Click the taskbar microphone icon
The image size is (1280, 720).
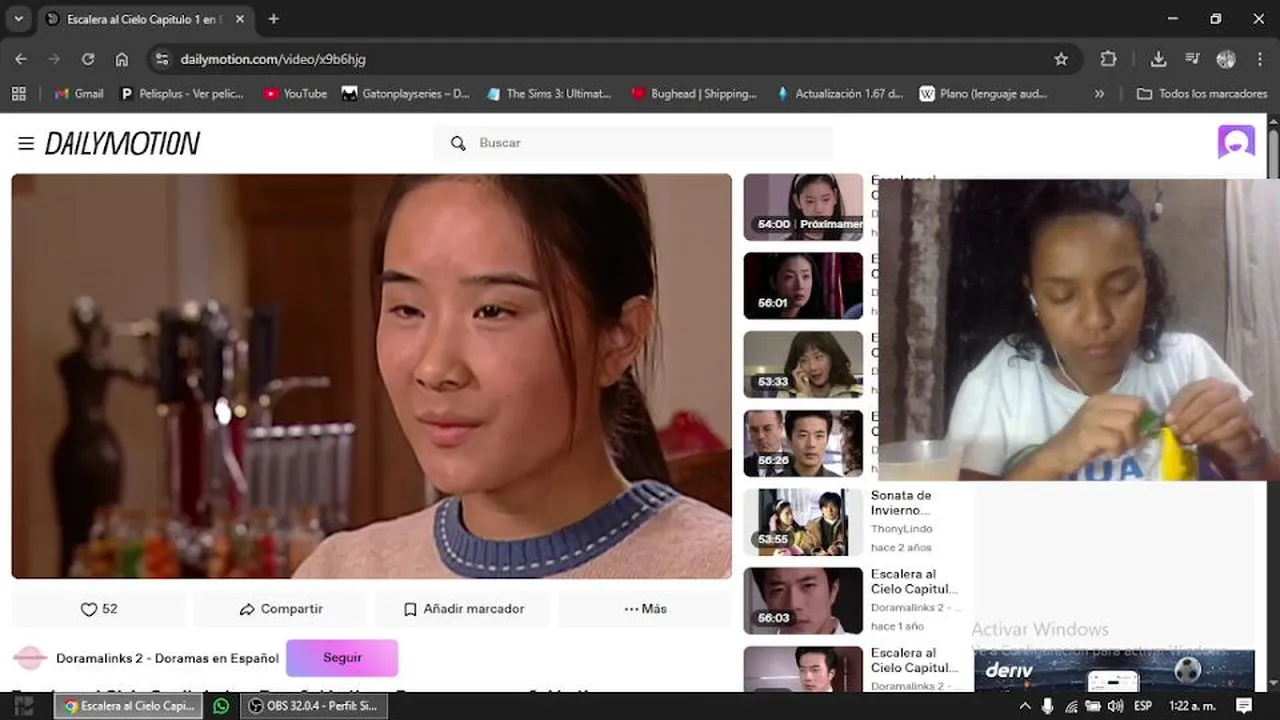point(1047,706)
